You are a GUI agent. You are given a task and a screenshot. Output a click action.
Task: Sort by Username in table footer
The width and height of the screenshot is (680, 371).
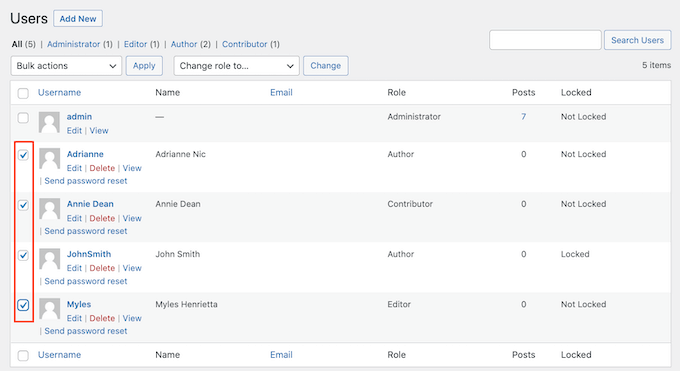[x=59, y=355]
